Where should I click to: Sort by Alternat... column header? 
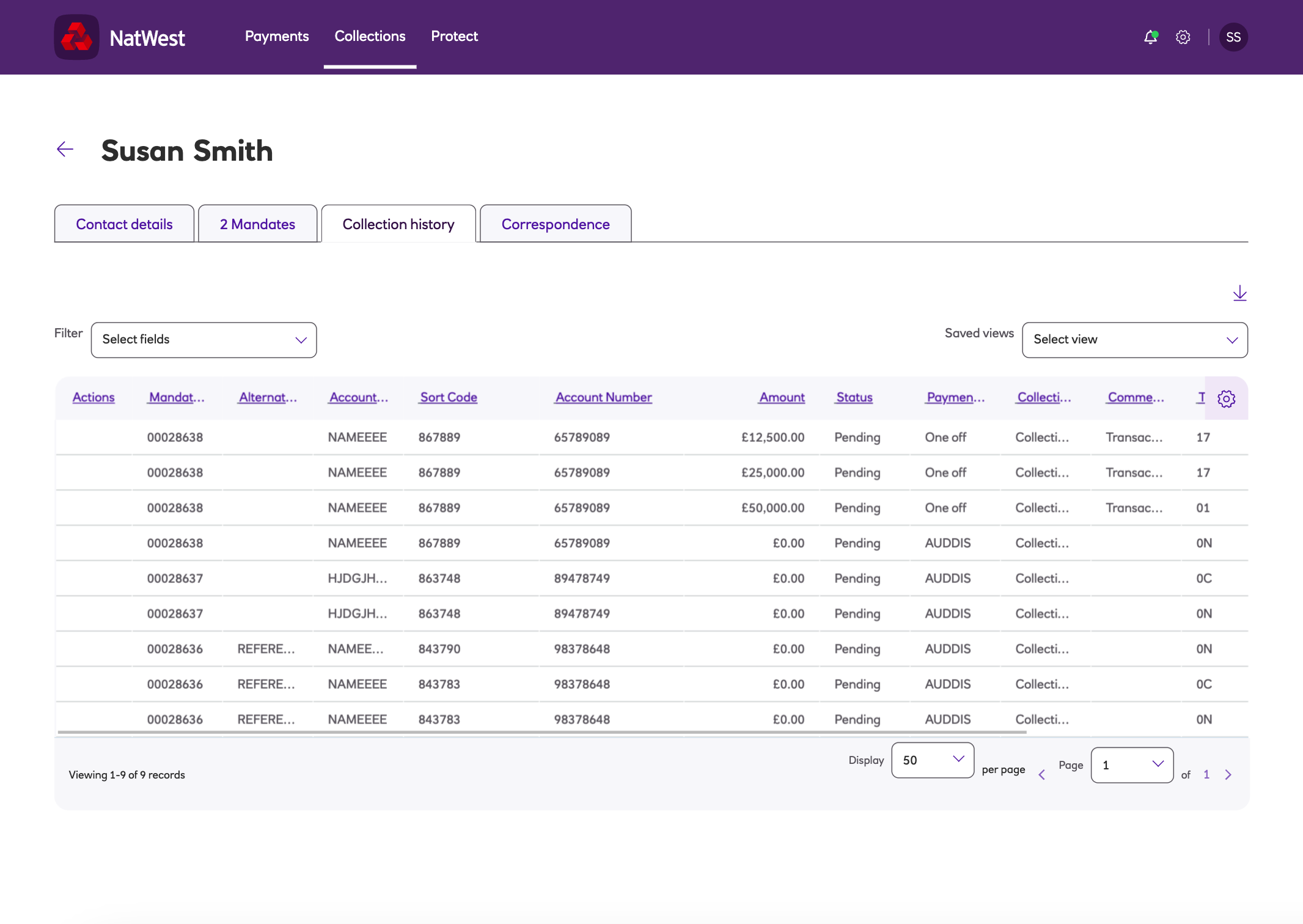[x=268, y=397]
